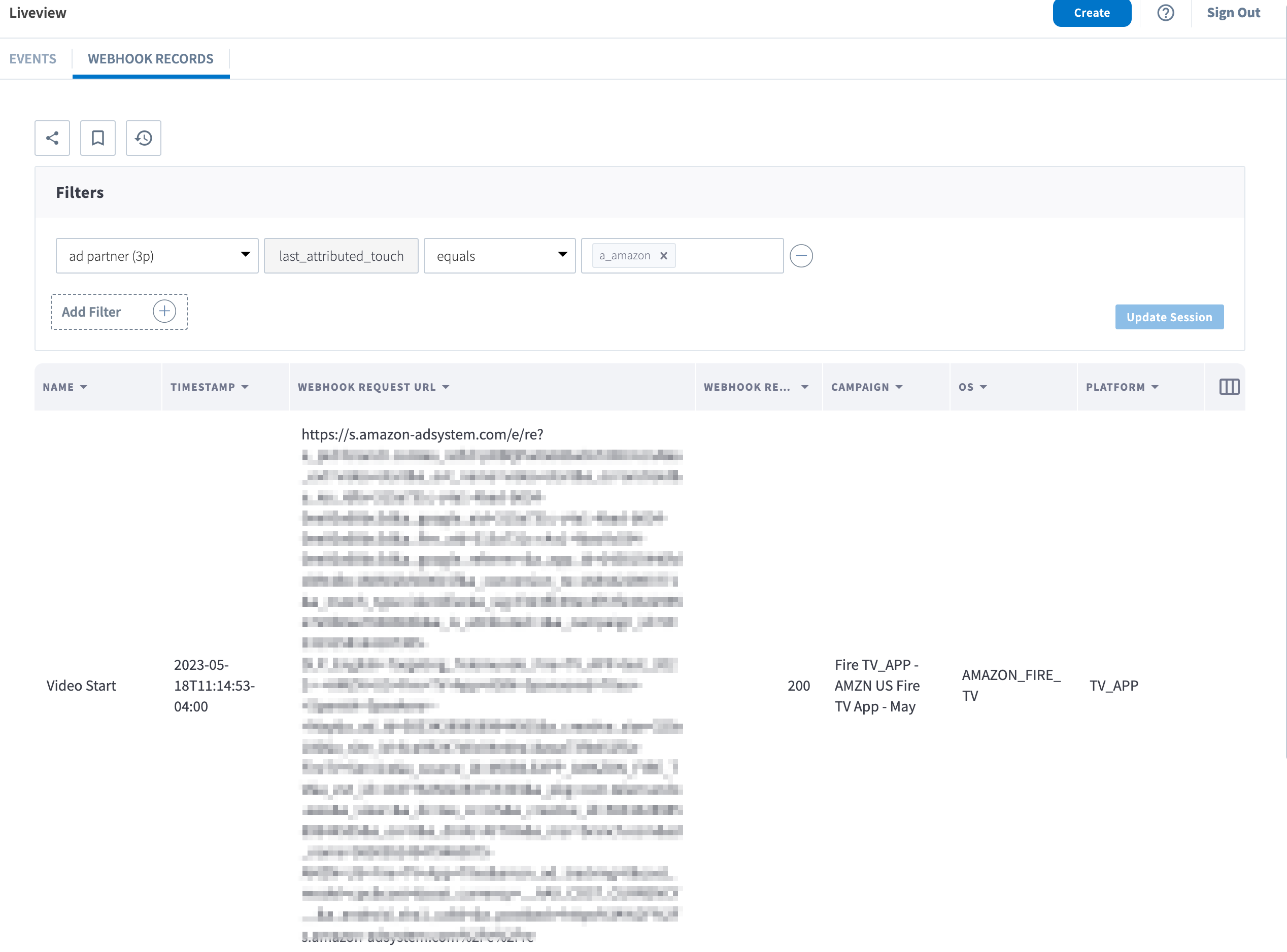Sort by Timestamp column arrow
Screen dimensions: 1287x952
coord(245,387)
